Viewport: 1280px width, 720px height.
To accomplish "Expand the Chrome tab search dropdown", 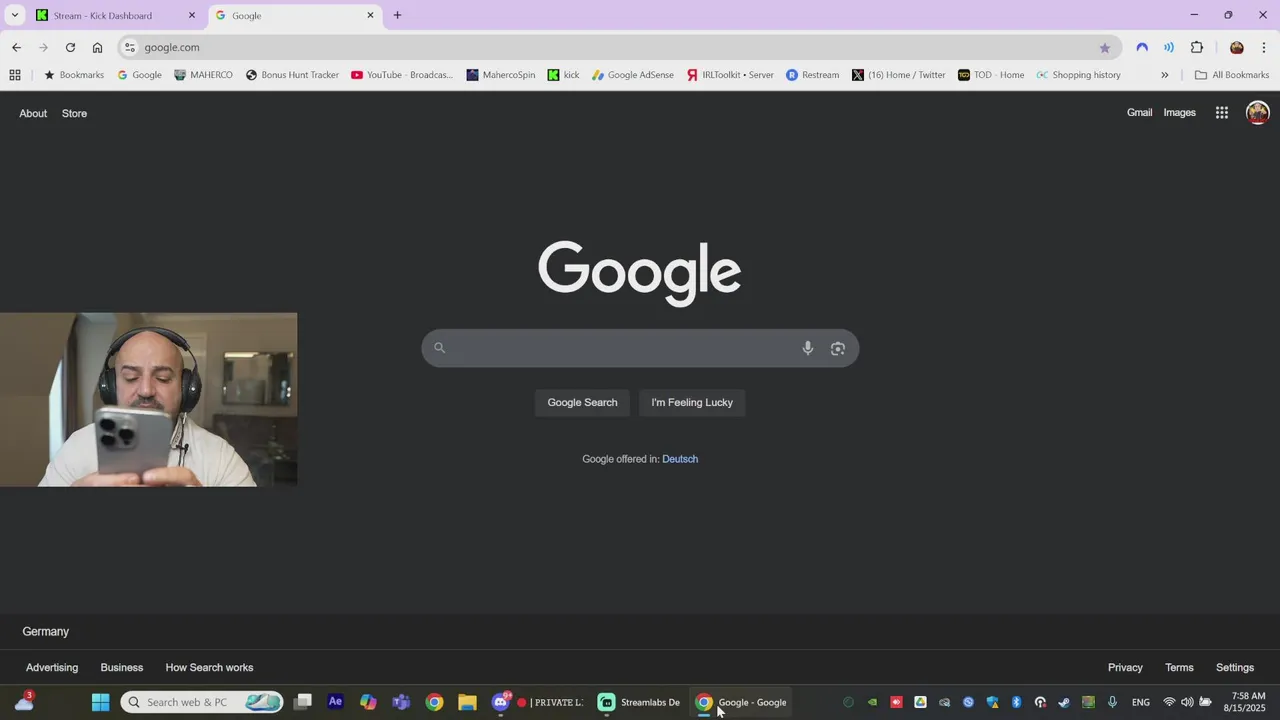I will (15, 15).
